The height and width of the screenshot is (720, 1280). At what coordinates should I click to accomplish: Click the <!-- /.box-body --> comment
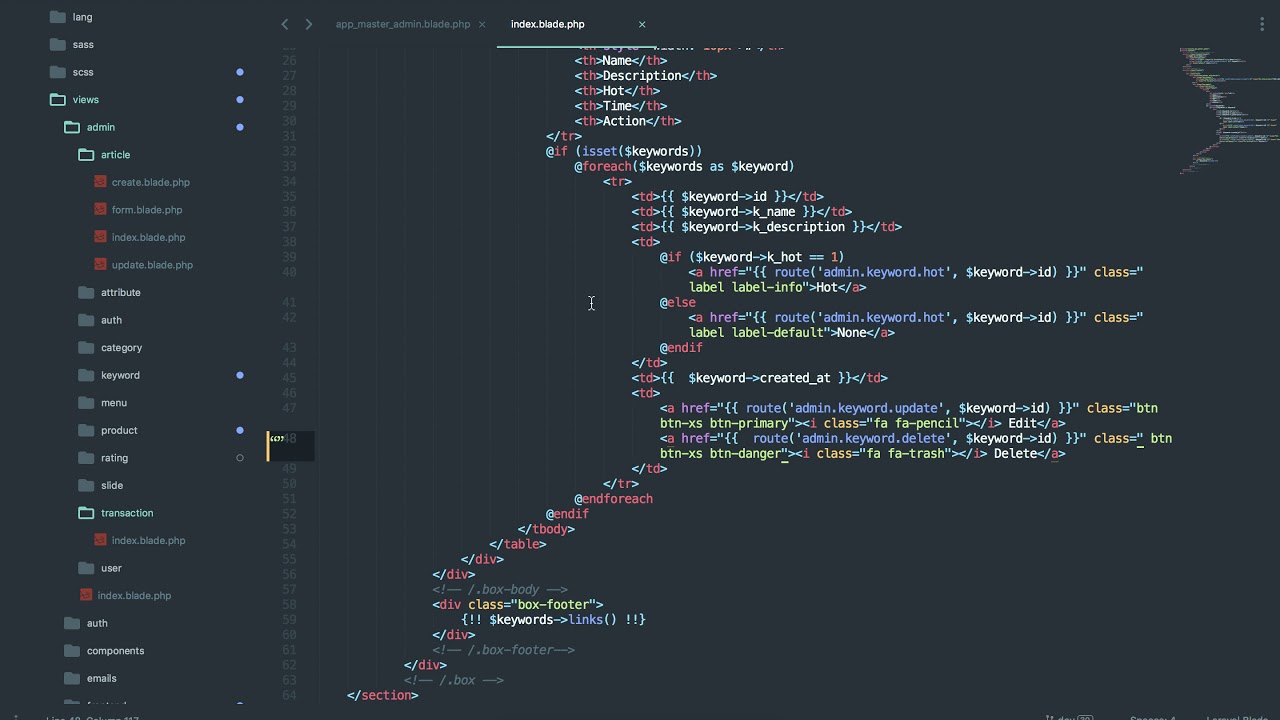[500, 590]
